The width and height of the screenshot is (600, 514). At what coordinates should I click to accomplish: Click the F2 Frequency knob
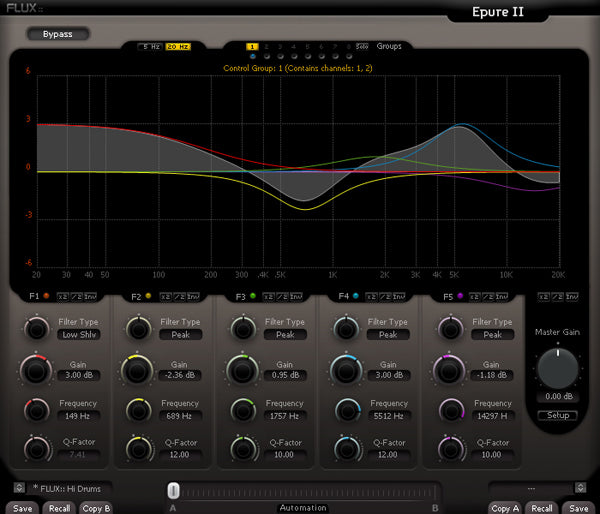pyautogui.click(x=137, y=410)
